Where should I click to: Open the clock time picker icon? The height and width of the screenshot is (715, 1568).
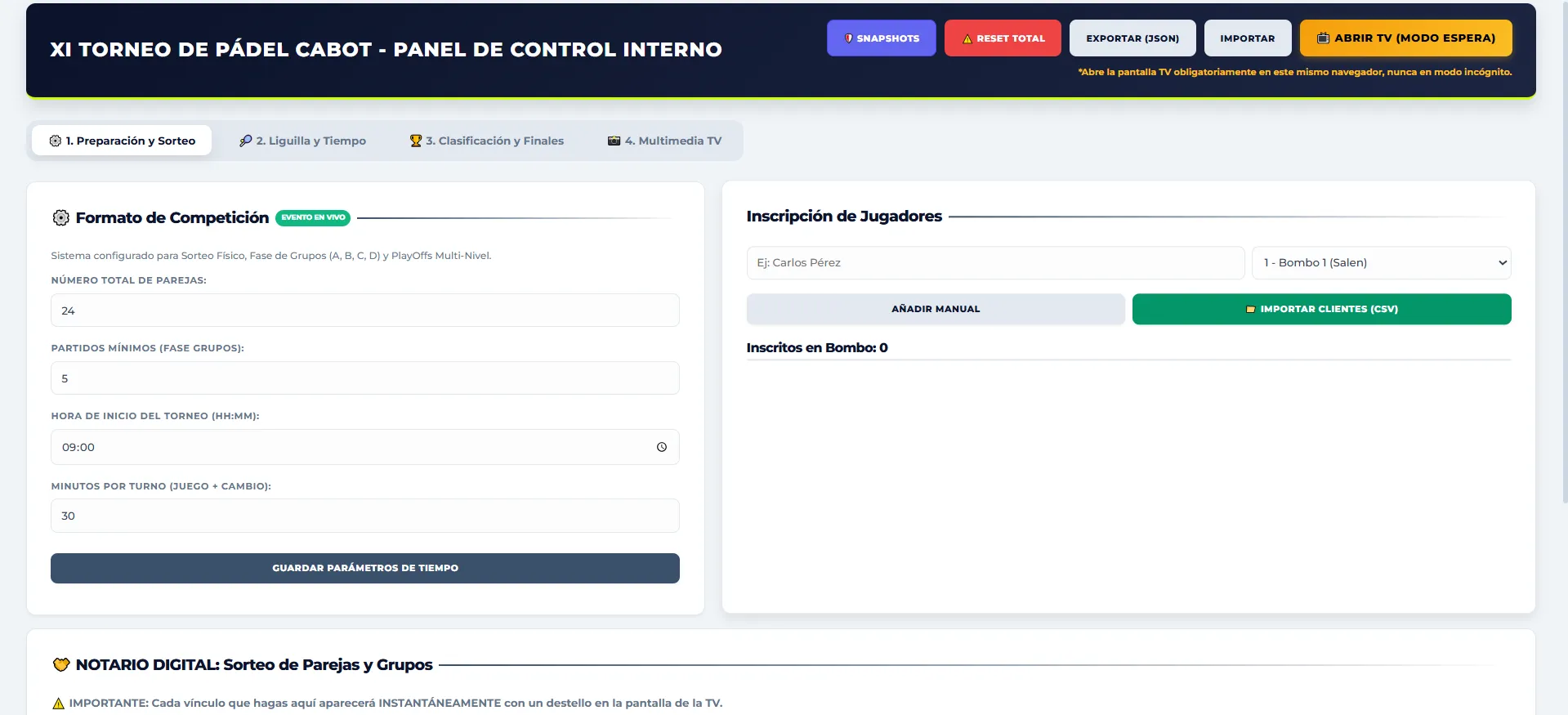(x=662, y=447)
